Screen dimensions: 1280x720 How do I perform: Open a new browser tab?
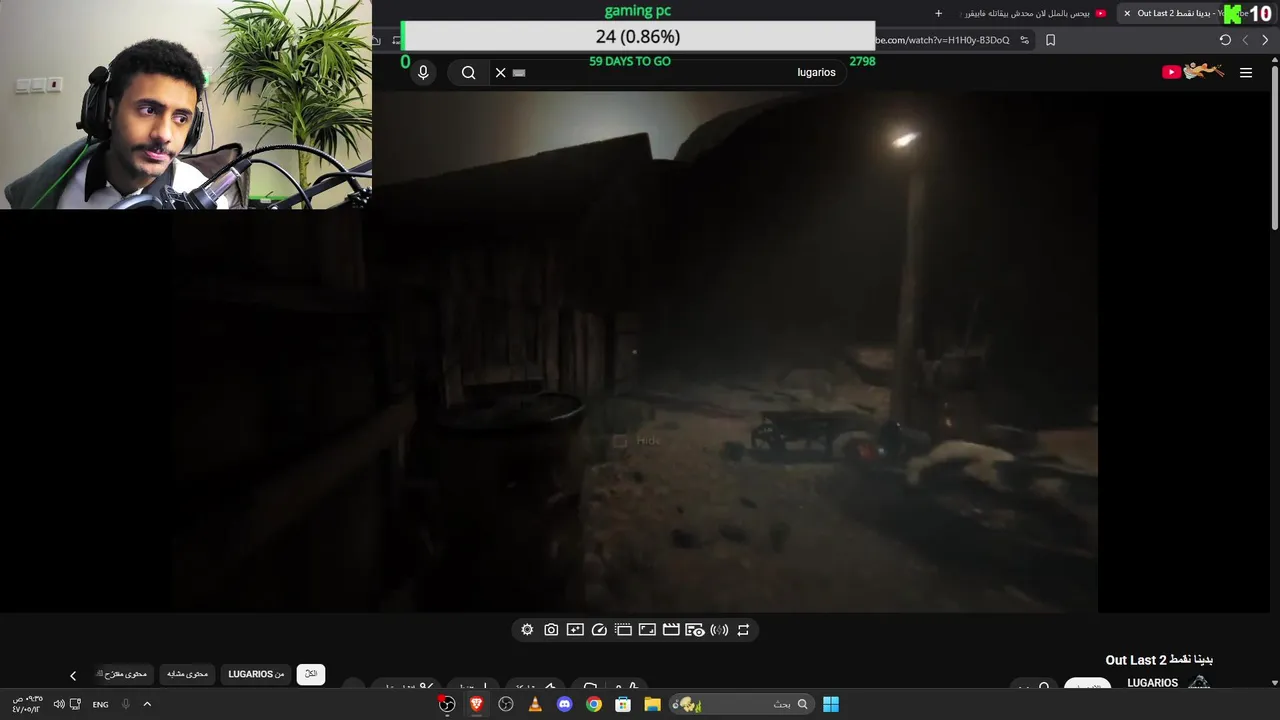[x=938, y=13]
